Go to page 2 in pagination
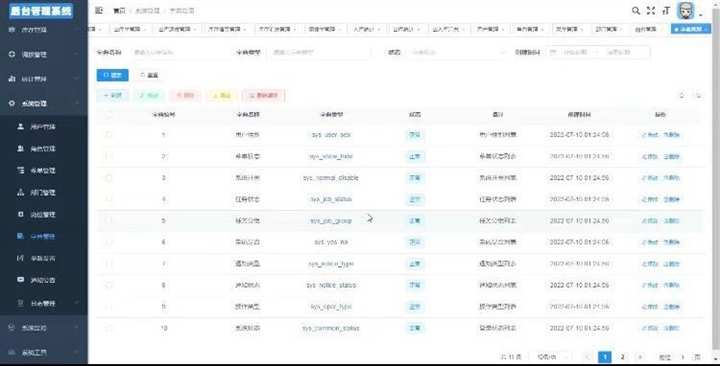This screenshot has width=720, height=366. 622,357
